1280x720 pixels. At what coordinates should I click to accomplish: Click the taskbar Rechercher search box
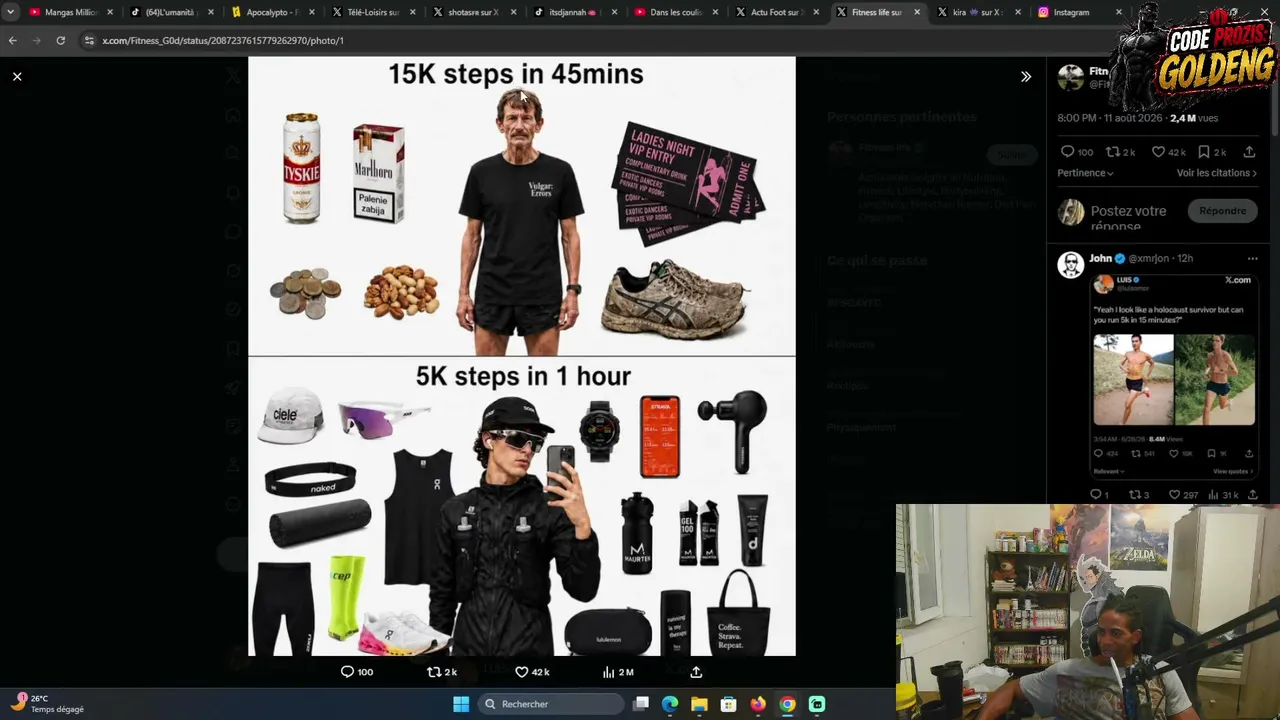point(551,704)
